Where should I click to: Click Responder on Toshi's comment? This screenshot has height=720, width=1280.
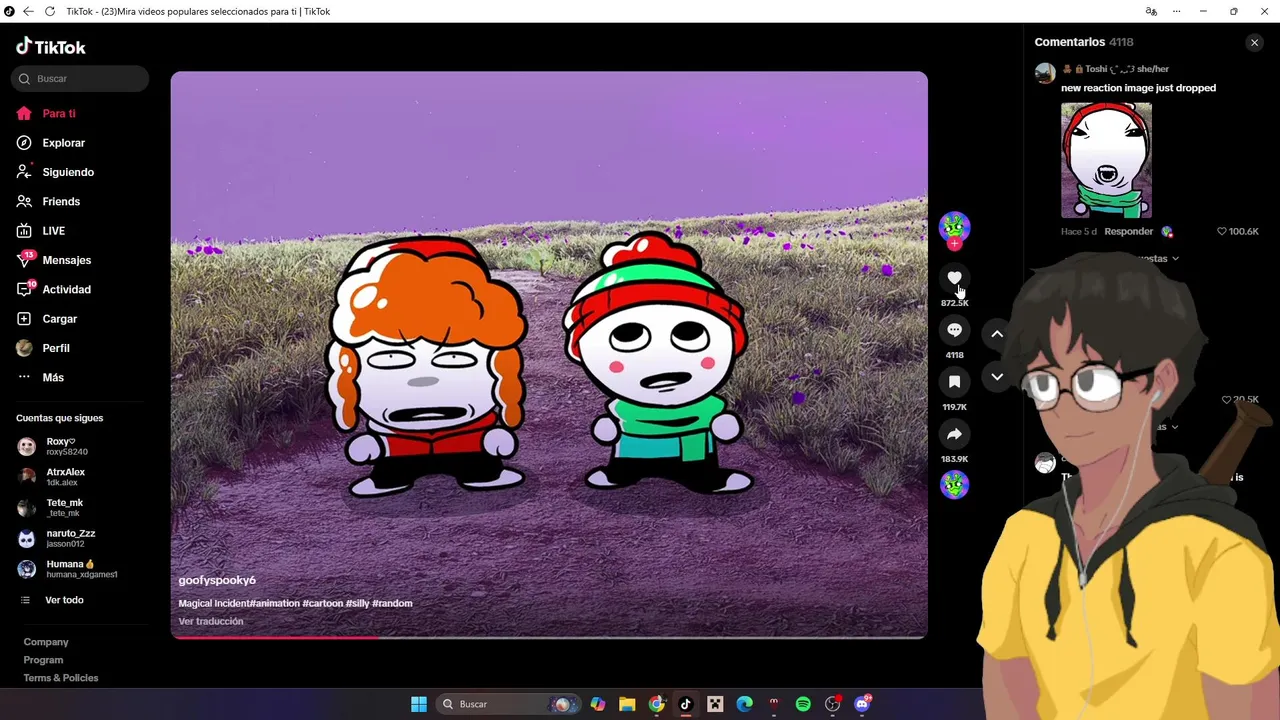[x=1129, y=231]
